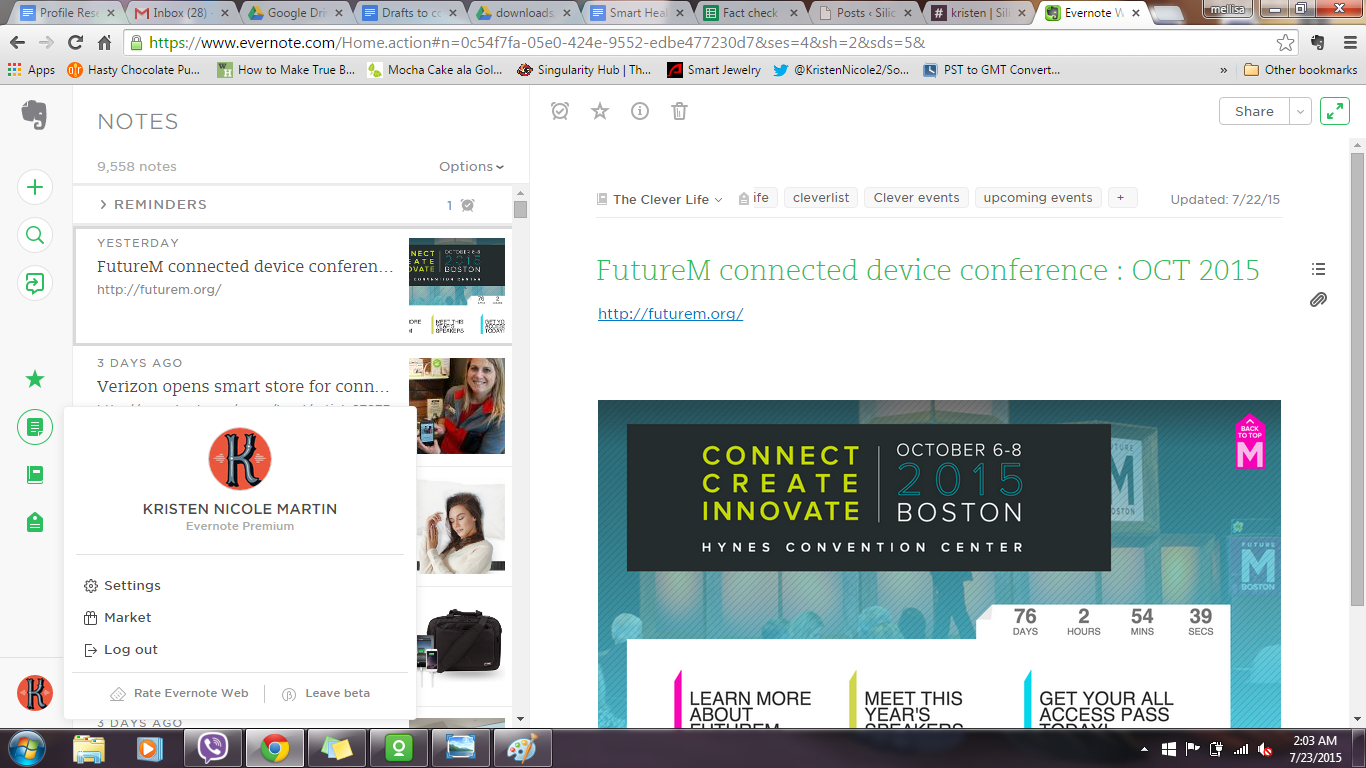Open Settings from the account menu
The width and height of the screenshot is (1366, 768).
coord(122,586)
